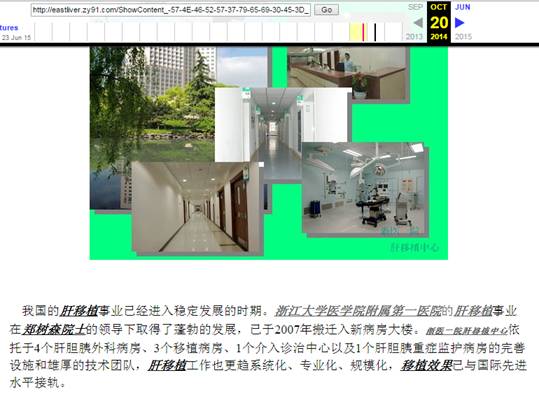The height and width of the screenshot is (395, 539).
Task: Click the previous capture left arrow
Action: [x=418, y=23]
